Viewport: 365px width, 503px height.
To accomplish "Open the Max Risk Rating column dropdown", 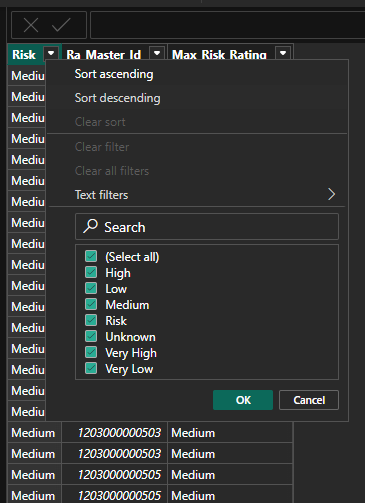I will pyautogui.click(x=283, y=53).
